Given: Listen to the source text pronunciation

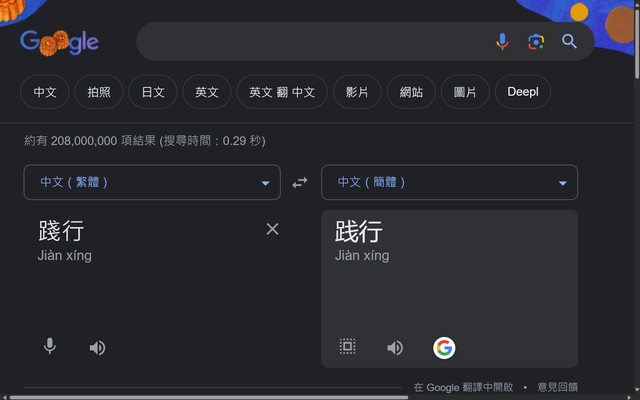Looking at the screenshot, I should point(97,347).
